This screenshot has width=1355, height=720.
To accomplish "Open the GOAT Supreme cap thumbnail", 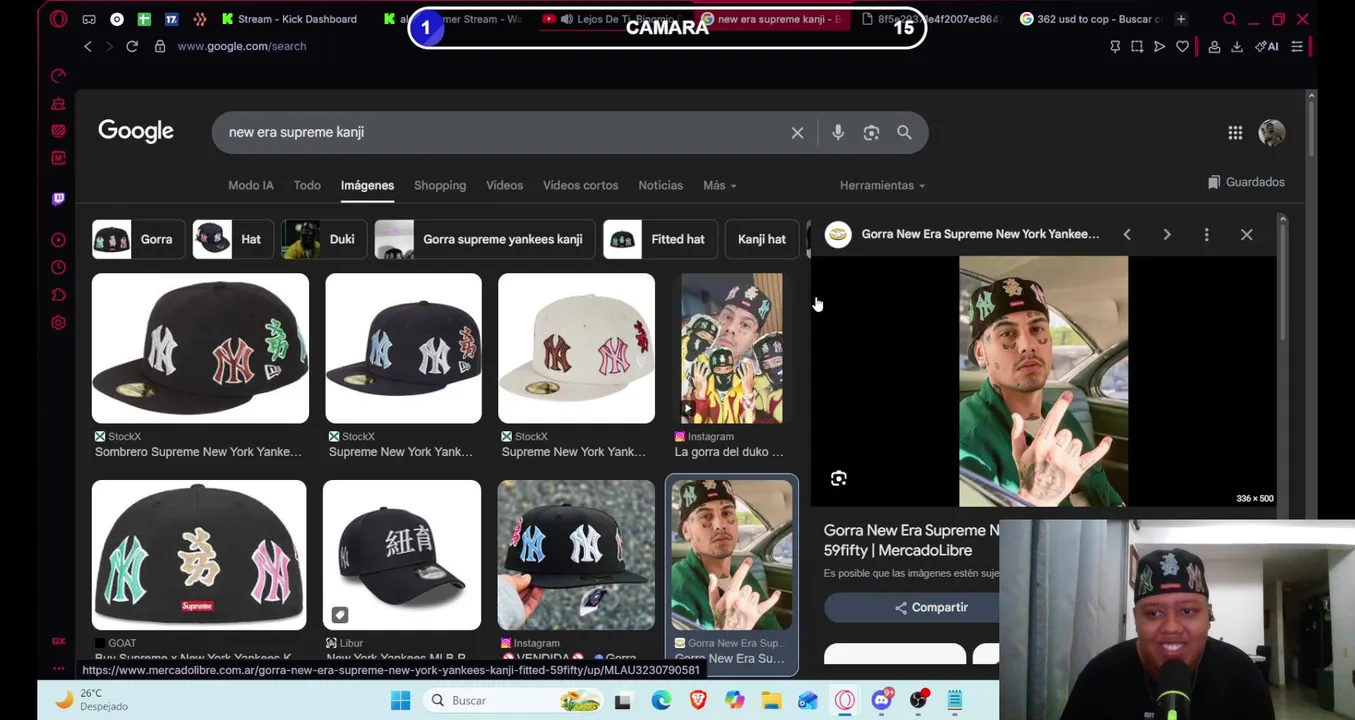I will [199, 555].
